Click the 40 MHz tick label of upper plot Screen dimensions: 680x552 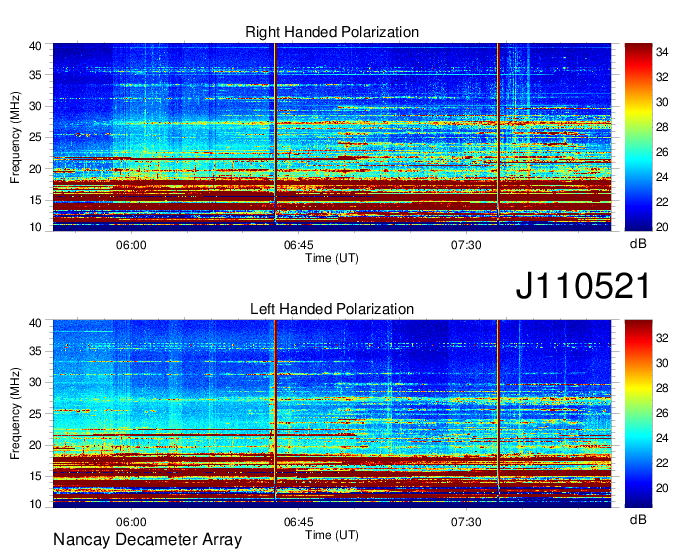(x=35, y=46)
